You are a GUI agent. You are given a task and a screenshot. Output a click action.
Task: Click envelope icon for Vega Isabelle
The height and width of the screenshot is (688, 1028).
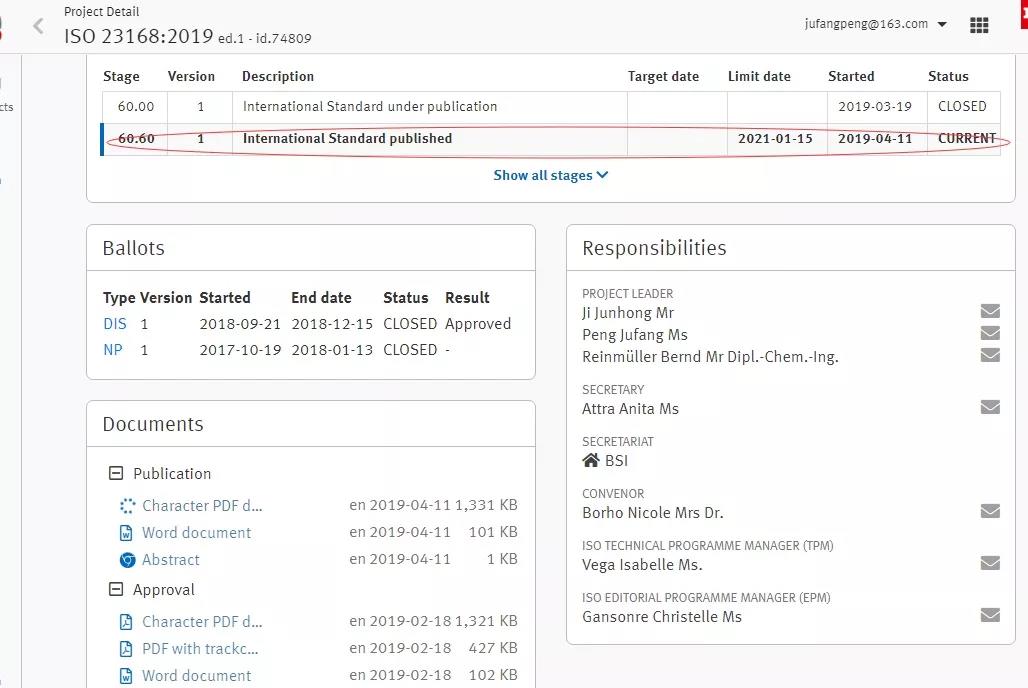tap(990, 563)
